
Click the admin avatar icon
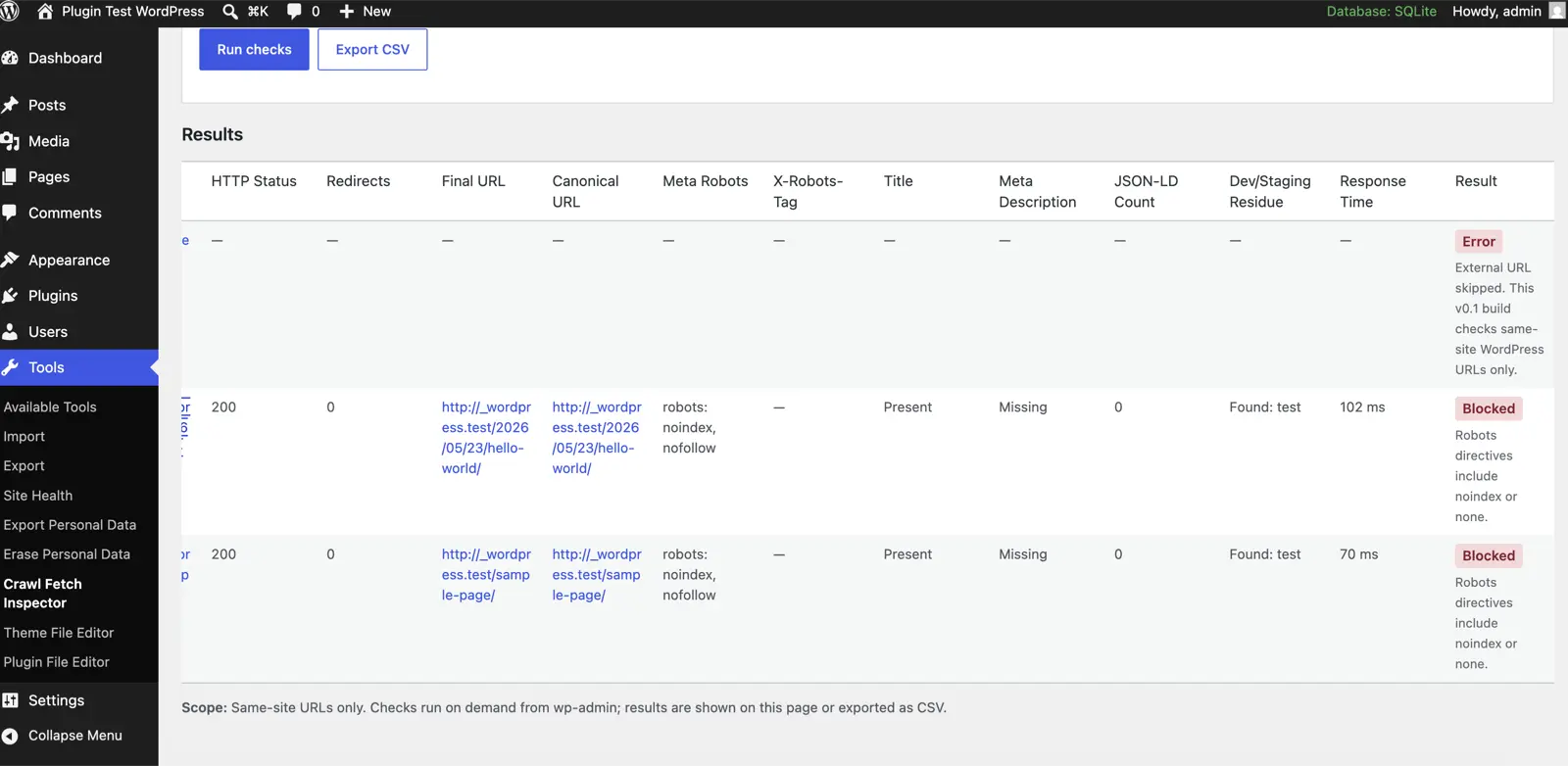tap(1556, 11)
